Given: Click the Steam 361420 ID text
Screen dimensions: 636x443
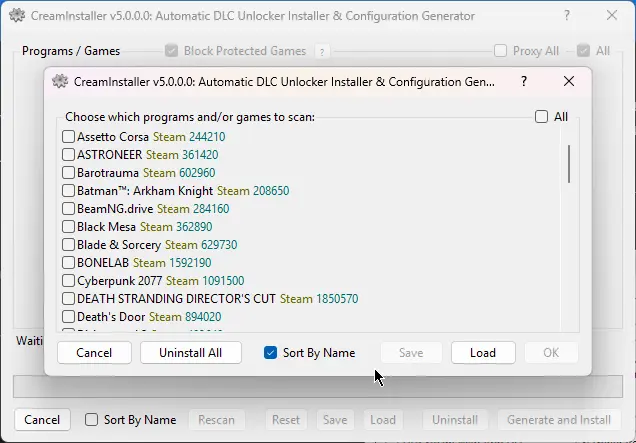Looking at the screenshot, I should [x=182, y=155].
